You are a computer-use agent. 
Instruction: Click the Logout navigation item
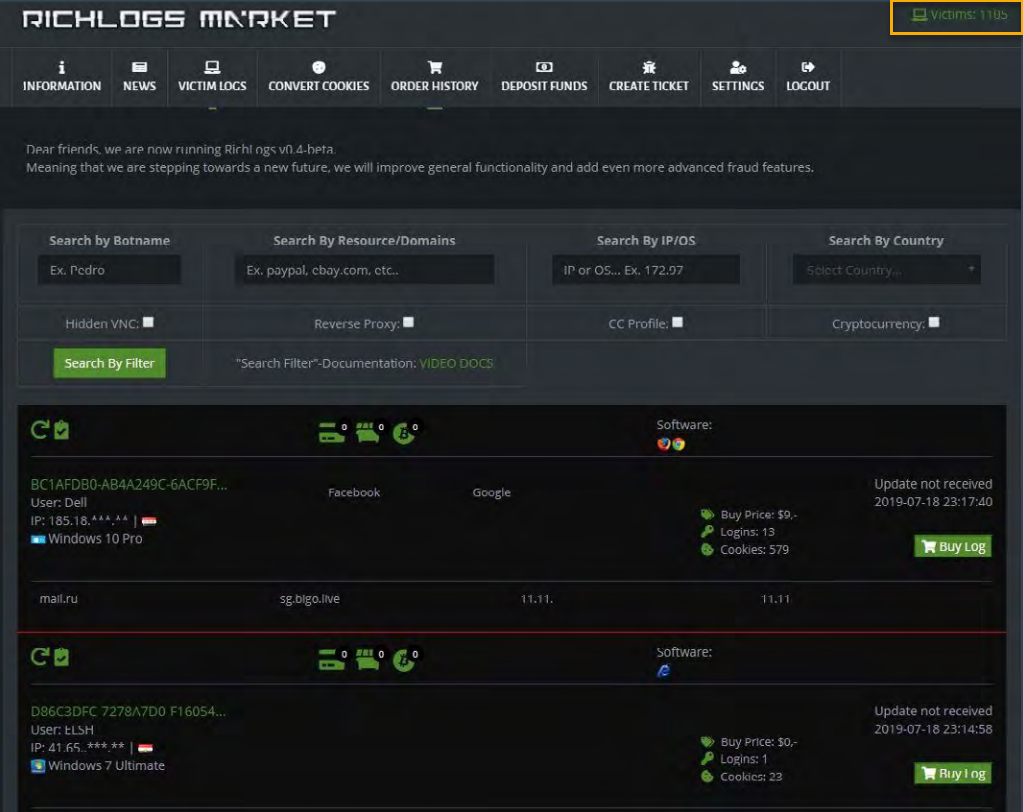[x=808, y=76]
